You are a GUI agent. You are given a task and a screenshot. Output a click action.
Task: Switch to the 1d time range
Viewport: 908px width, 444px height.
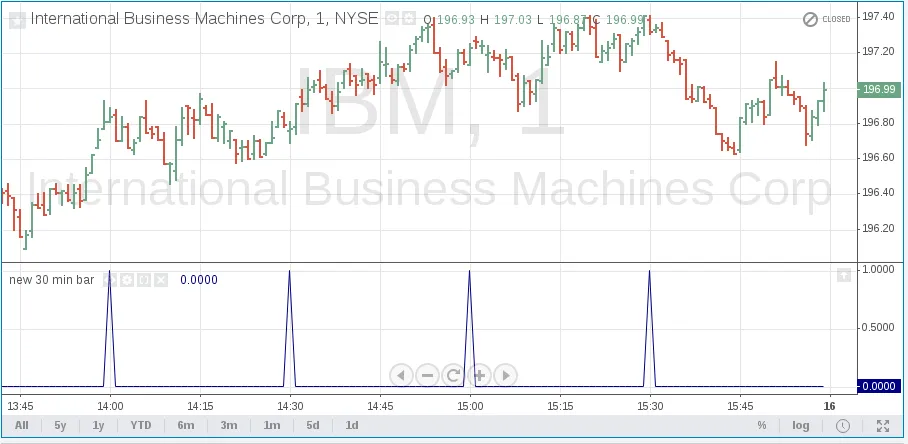tap(352, 425)
